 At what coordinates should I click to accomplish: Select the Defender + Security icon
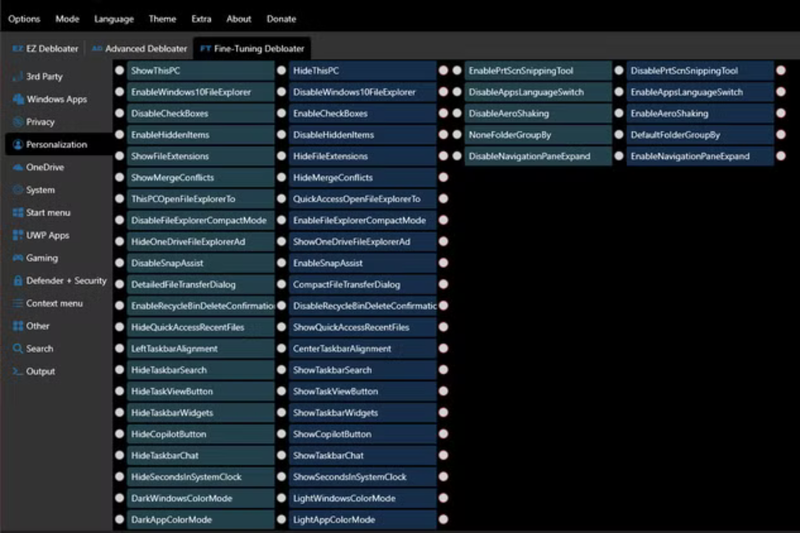(18, 281)
